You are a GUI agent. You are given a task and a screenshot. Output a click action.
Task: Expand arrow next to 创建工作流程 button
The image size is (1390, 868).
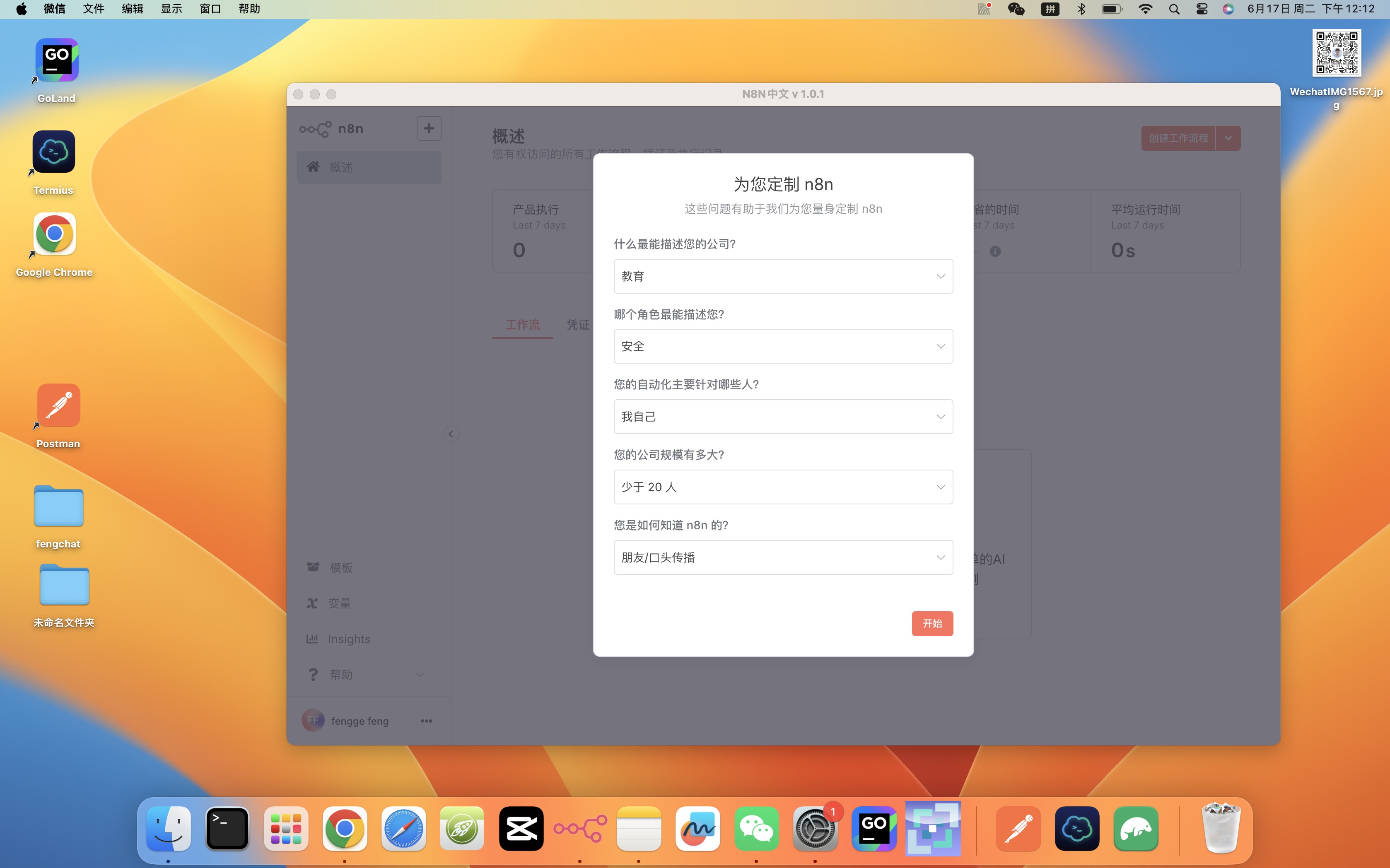(x=1228, y=138)
